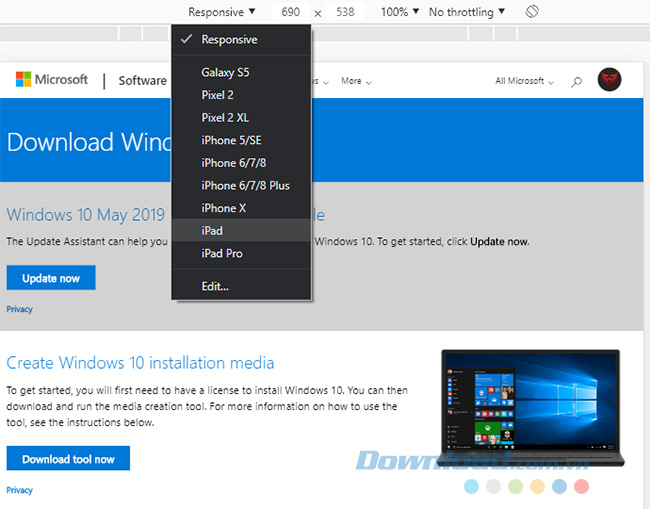Choose iPhone 6/7/8 device
Viewport: 650px width, 509px height.
click(x=241, y=163)
